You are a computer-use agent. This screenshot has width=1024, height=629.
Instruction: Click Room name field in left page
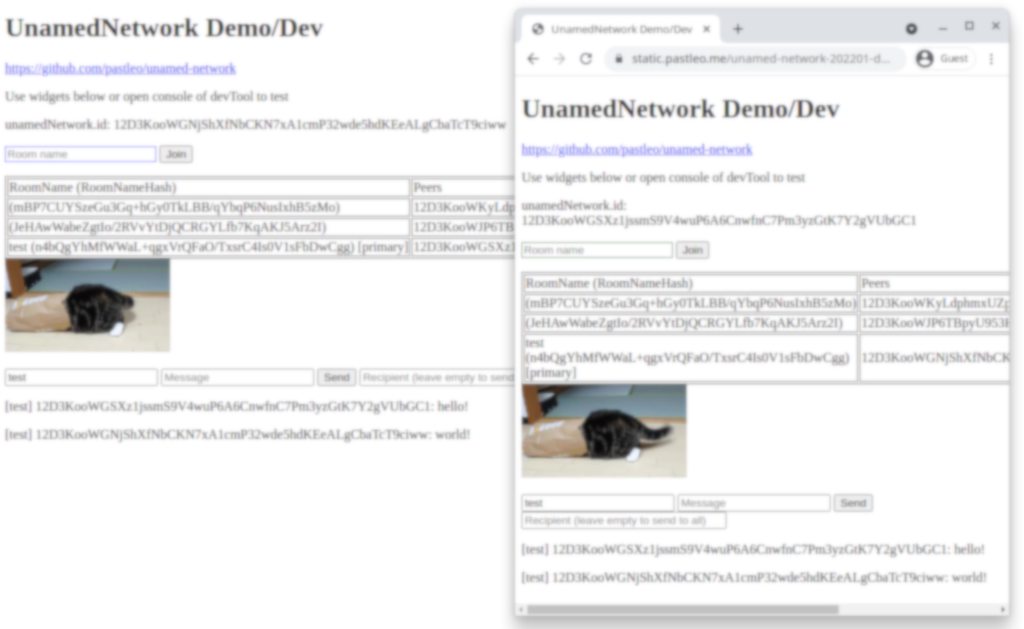tap(80, 154)
